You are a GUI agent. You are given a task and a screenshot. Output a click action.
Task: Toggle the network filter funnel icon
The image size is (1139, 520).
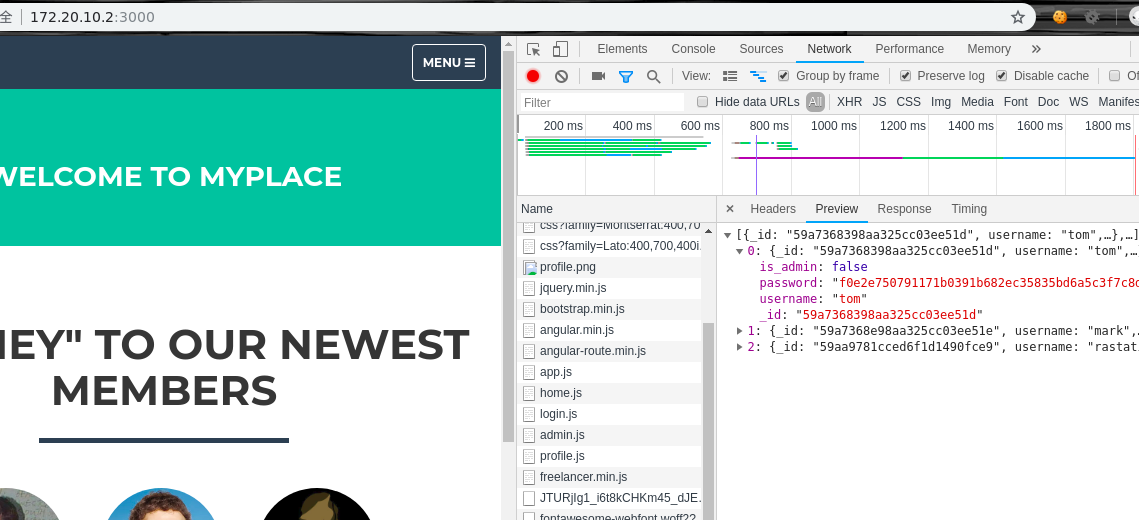(x=626, y=76)
